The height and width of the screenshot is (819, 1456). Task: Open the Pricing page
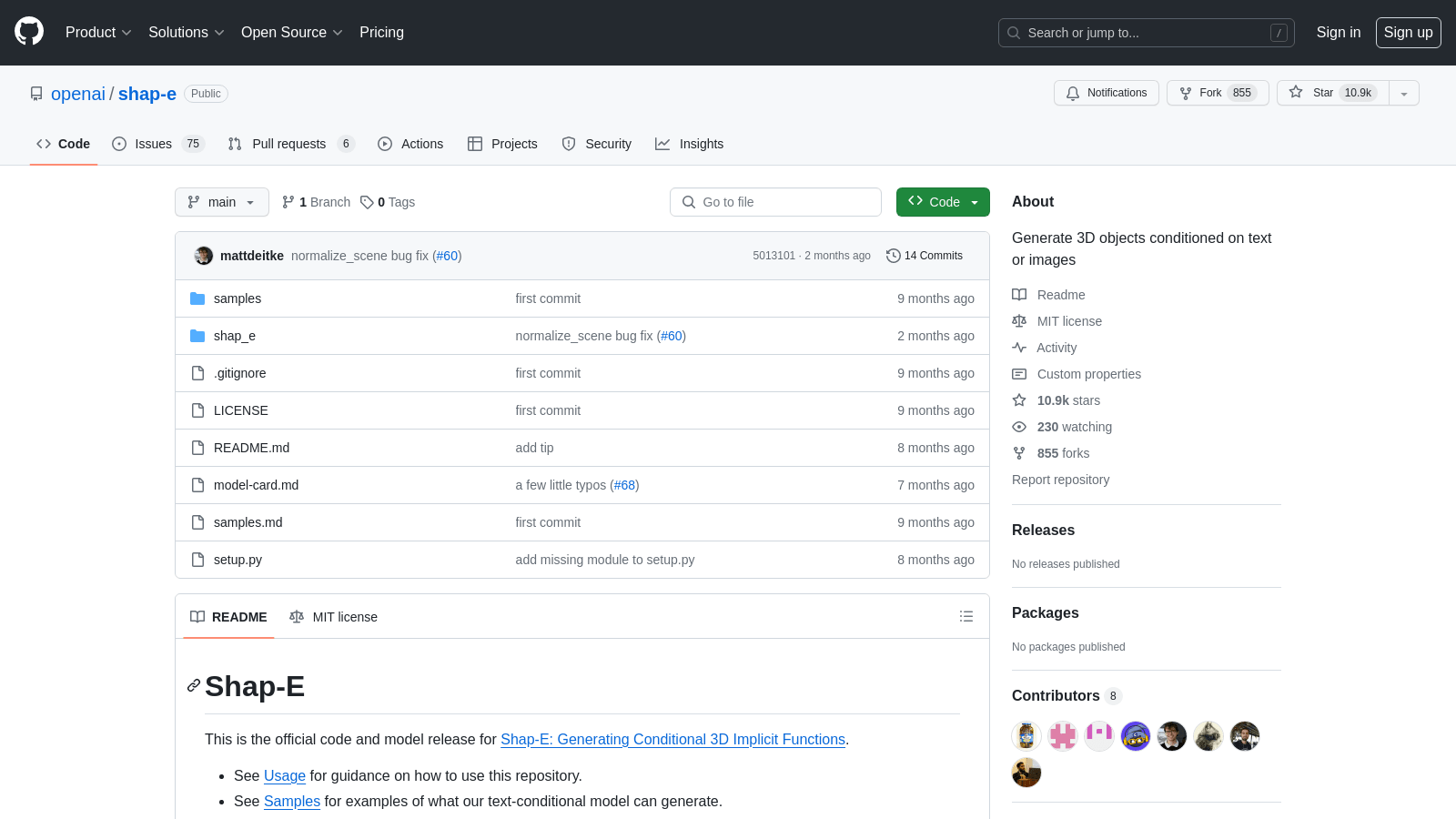click(x=381, y=32)
